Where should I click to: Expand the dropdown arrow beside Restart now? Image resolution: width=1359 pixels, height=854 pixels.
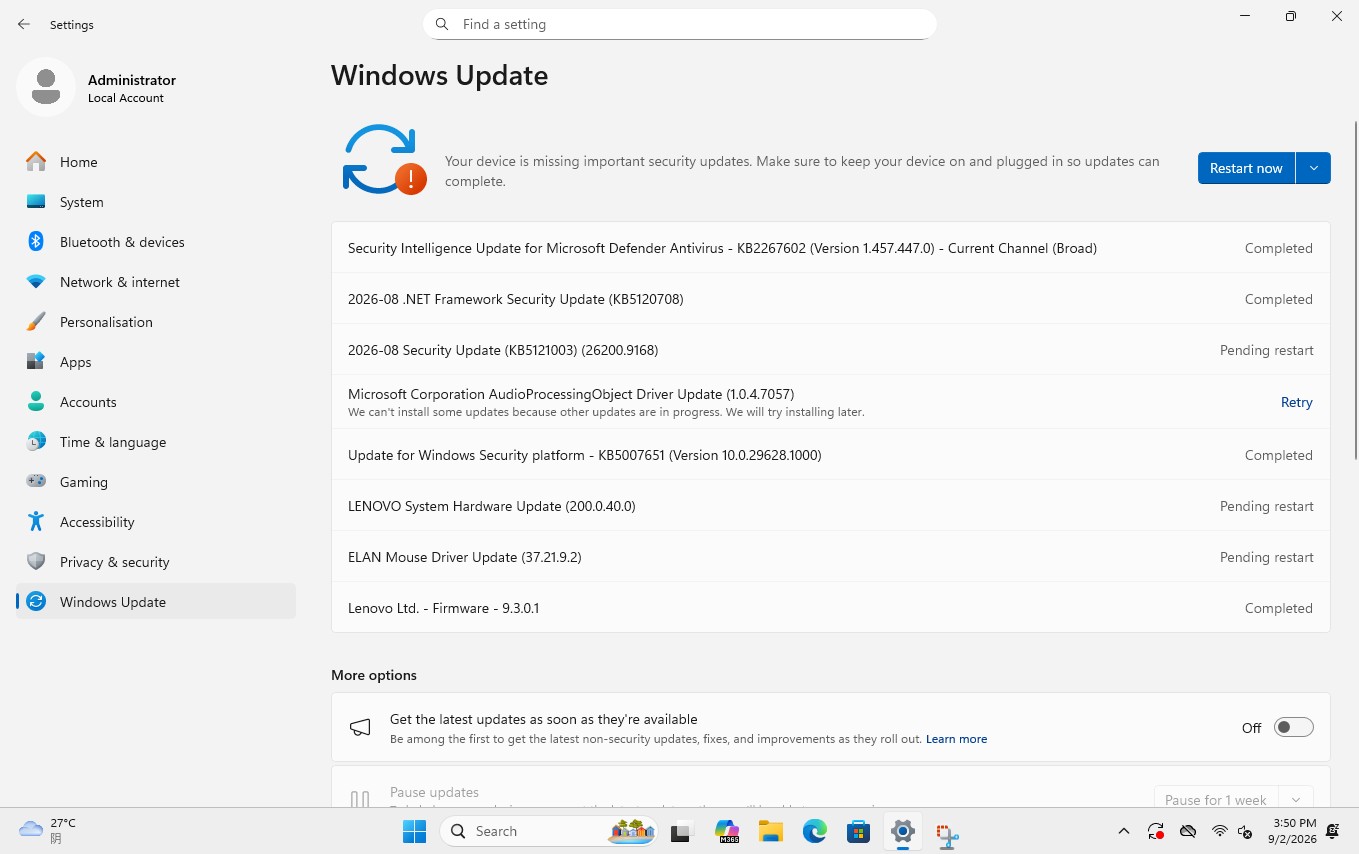(1313, 168)
